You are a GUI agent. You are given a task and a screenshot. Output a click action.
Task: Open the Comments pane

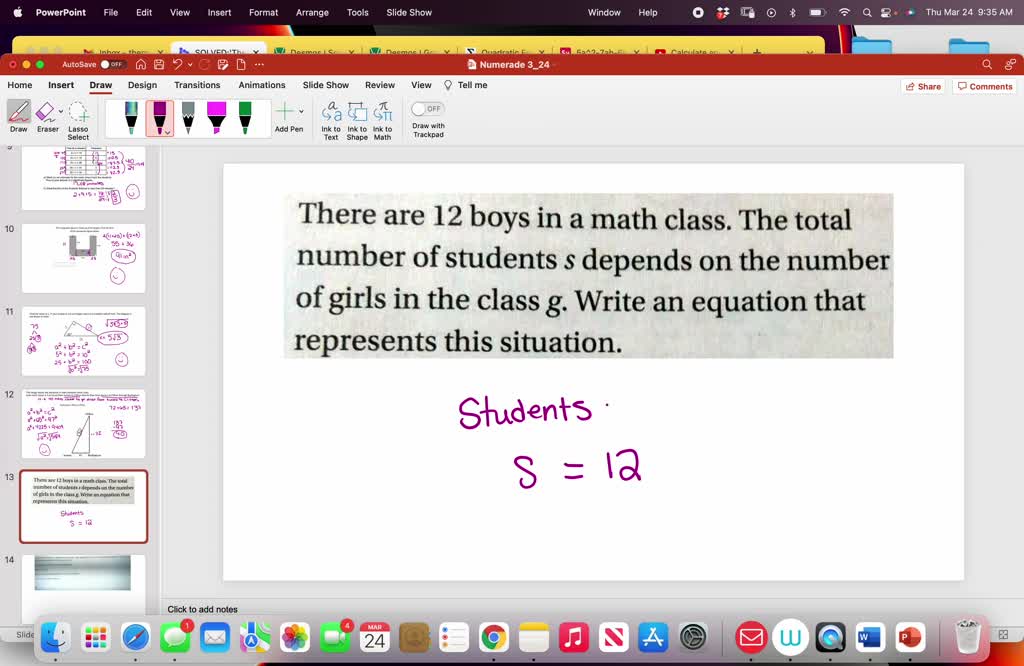coord(984,86)
